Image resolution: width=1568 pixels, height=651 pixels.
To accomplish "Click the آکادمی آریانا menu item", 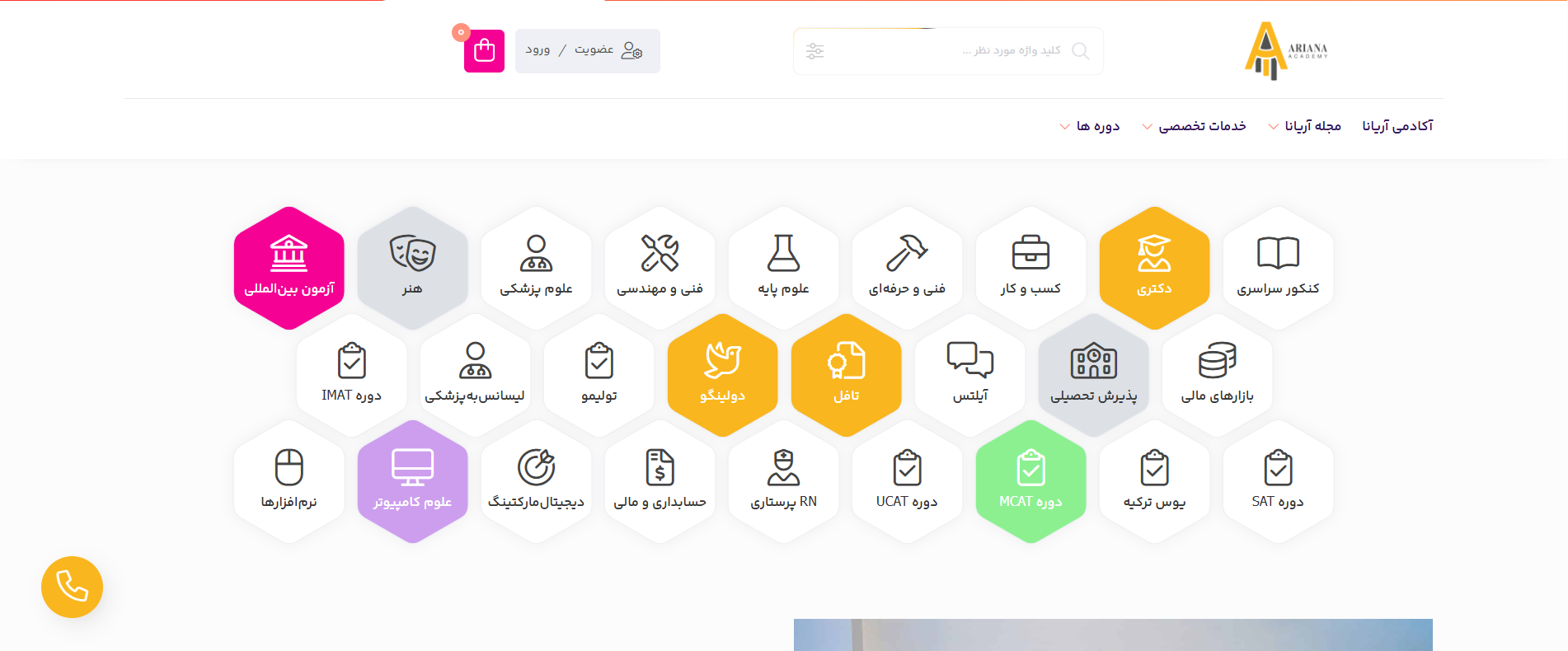I will pyautogui.click(x=1397, y=126).
